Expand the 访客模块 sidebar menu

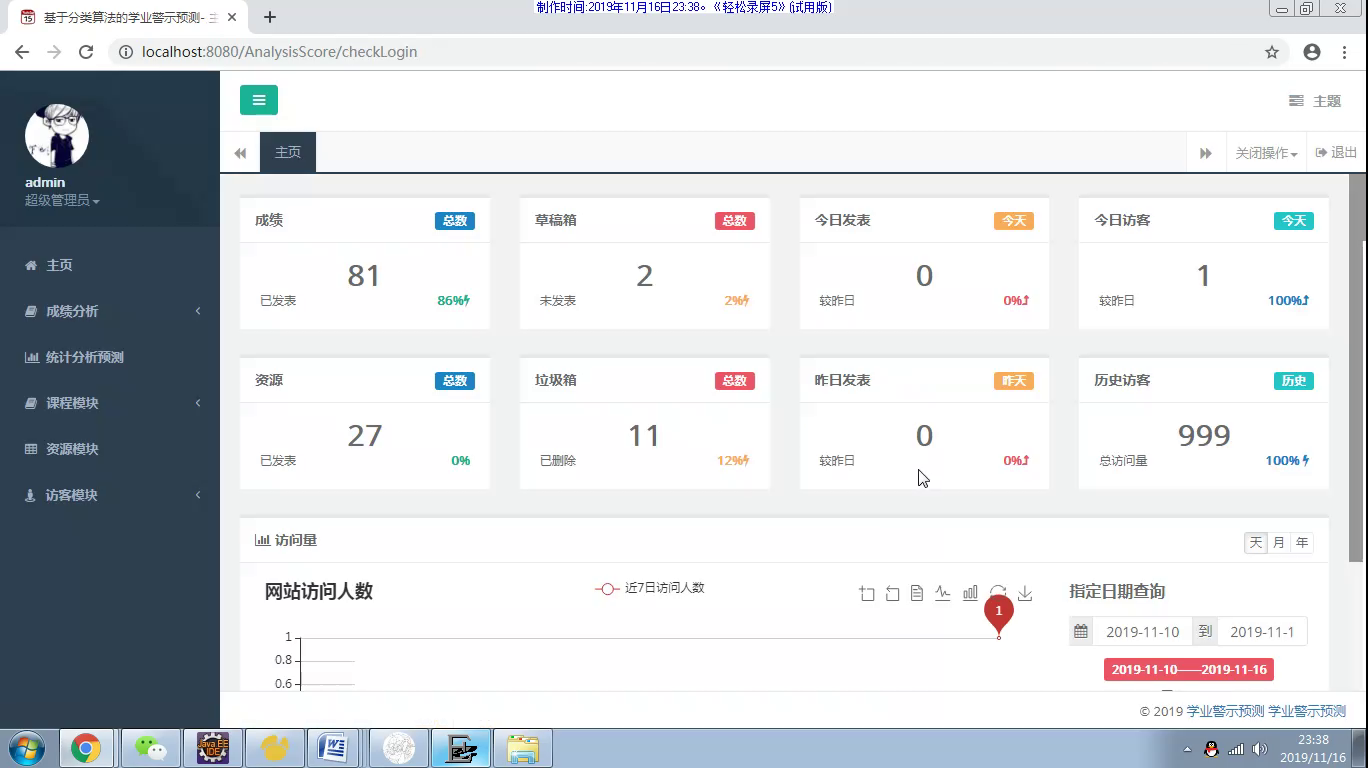click(x=110, y=495)
